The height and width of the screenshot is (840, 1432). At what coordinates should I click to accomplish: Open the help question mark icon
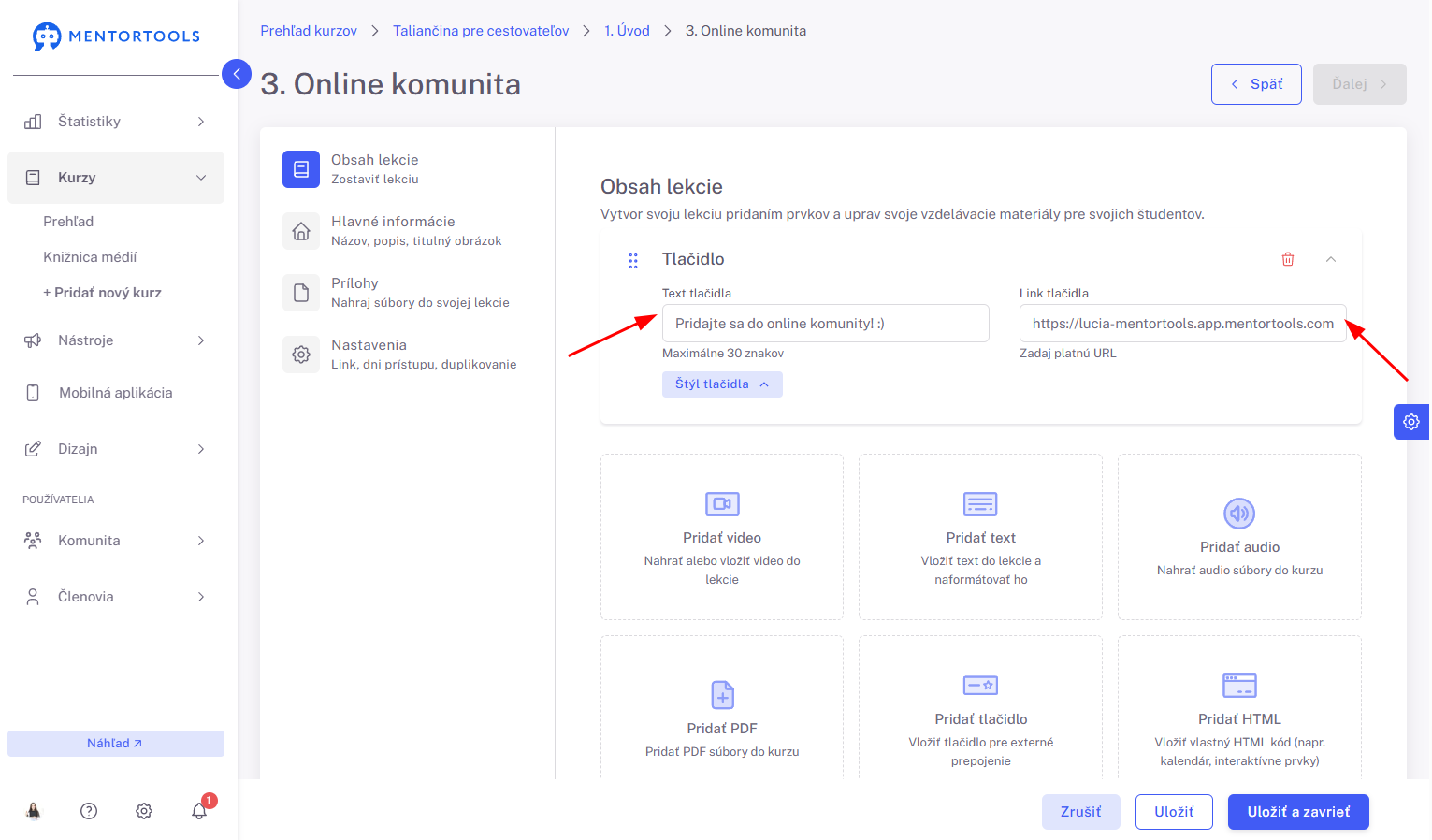[x=89, y=811]
